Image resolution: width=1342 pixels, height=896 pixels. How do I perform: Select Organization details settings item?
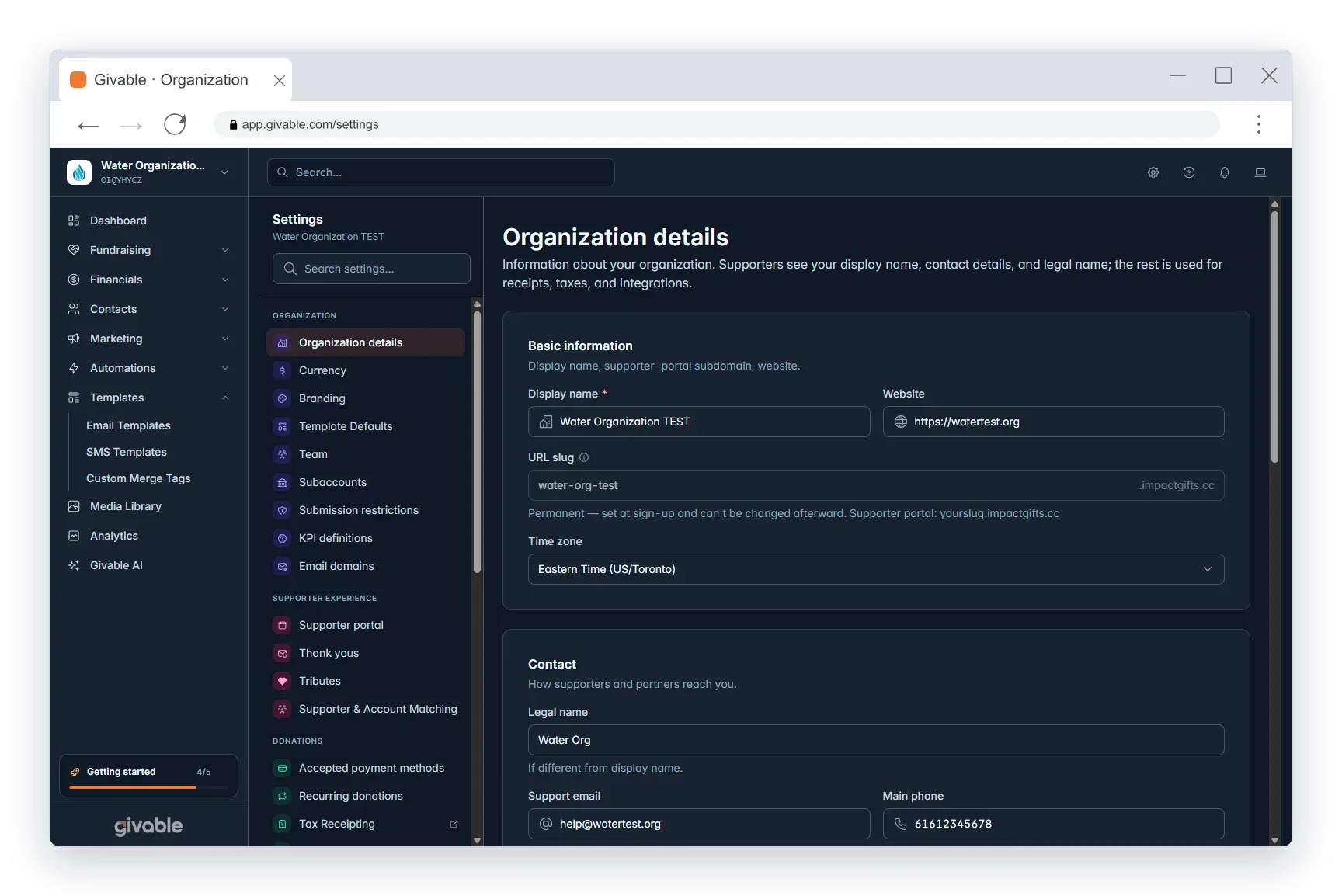pos(366,342)
